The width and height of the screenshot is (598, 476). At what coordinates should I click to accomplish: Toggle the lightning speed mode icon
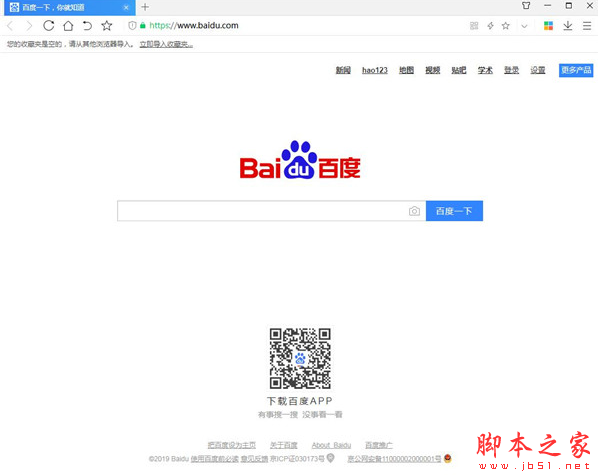click(x=490, y=26)
